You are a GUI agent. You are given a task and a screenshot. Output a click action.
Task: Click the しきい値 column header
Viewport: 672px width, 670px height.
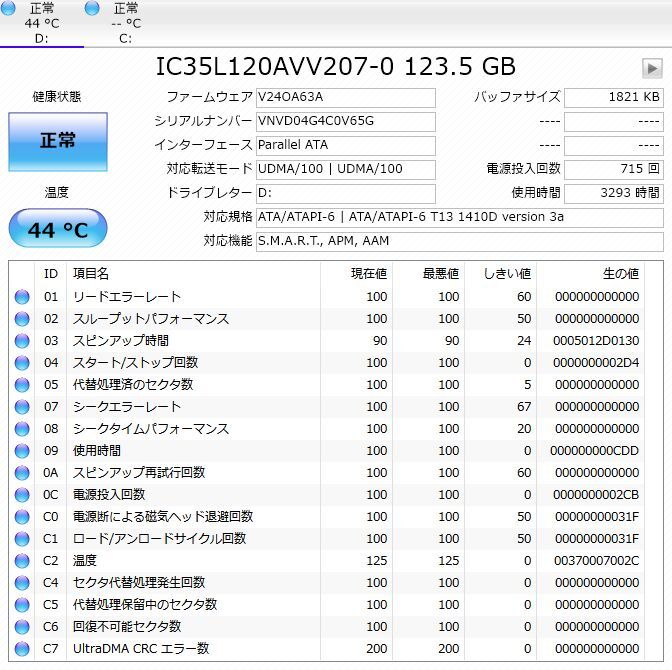tap(501, 273)
